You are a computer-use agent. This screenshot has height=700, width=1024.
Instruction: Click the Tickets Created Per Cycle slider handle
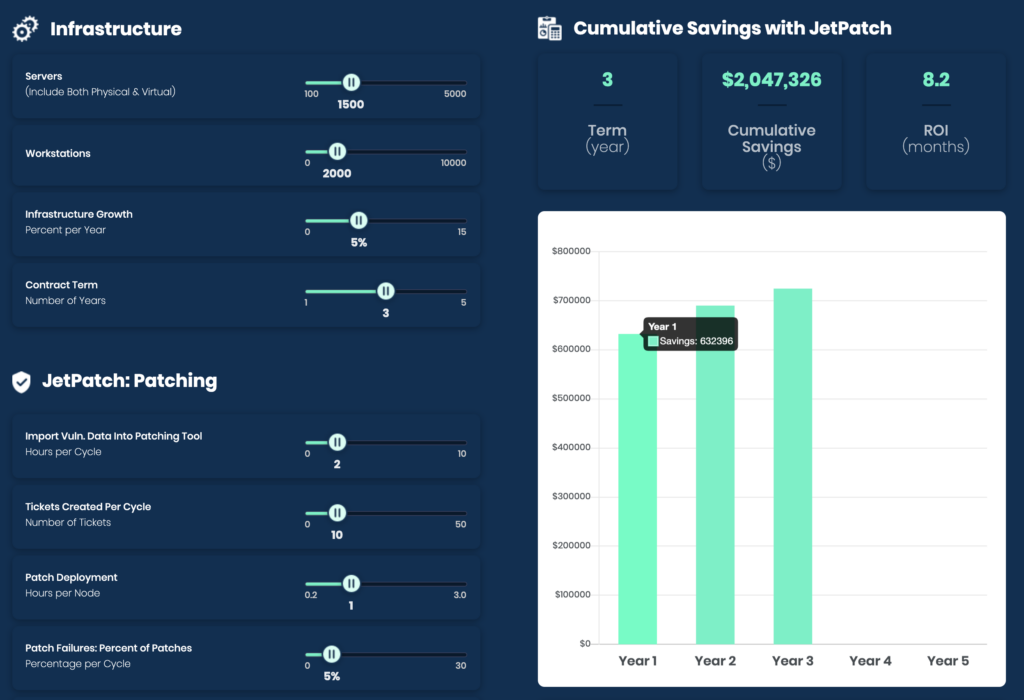337,513
